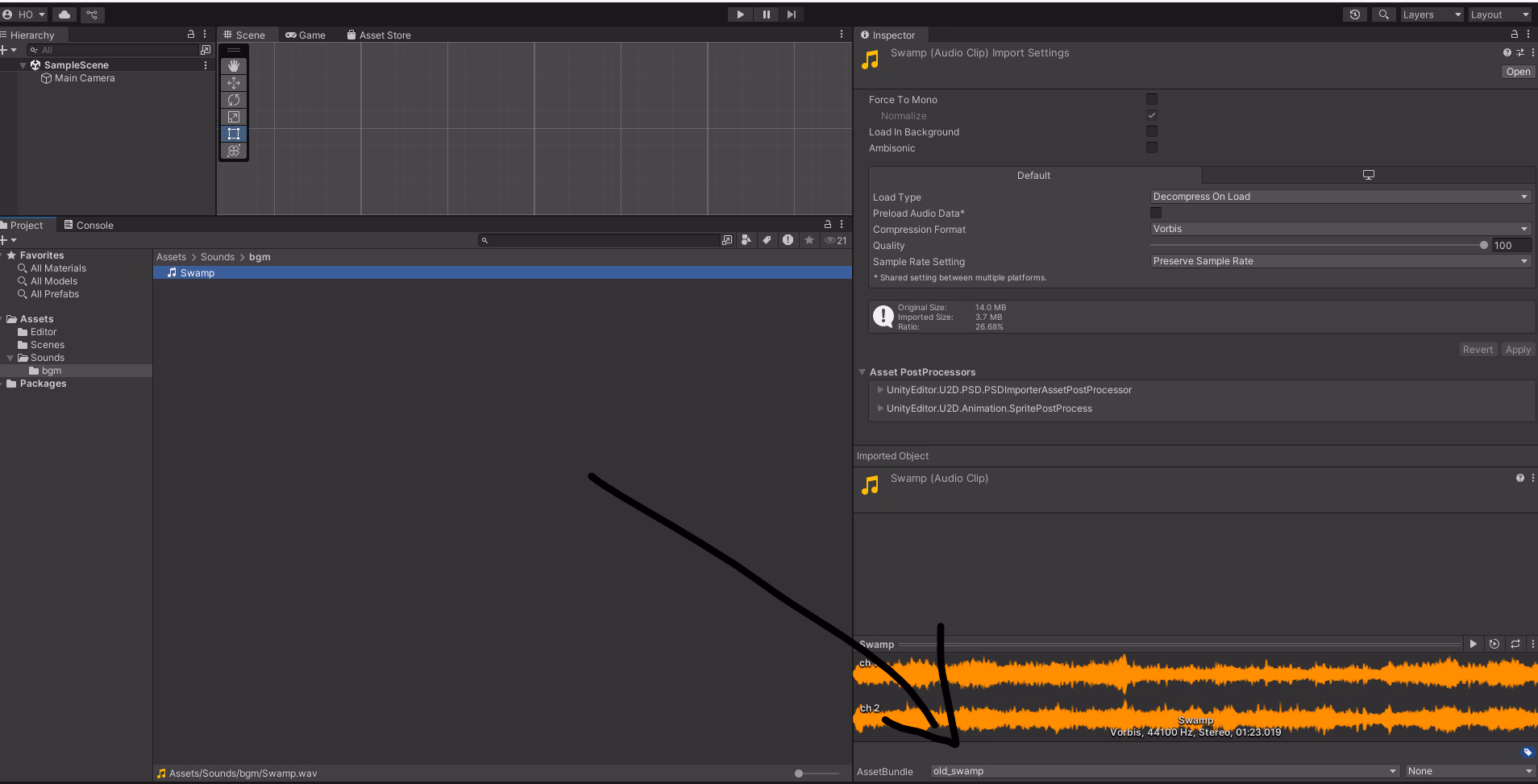
Task: Toggle the Normalize checkbox
Action: pyautogui.click(x=1152, y=115)
